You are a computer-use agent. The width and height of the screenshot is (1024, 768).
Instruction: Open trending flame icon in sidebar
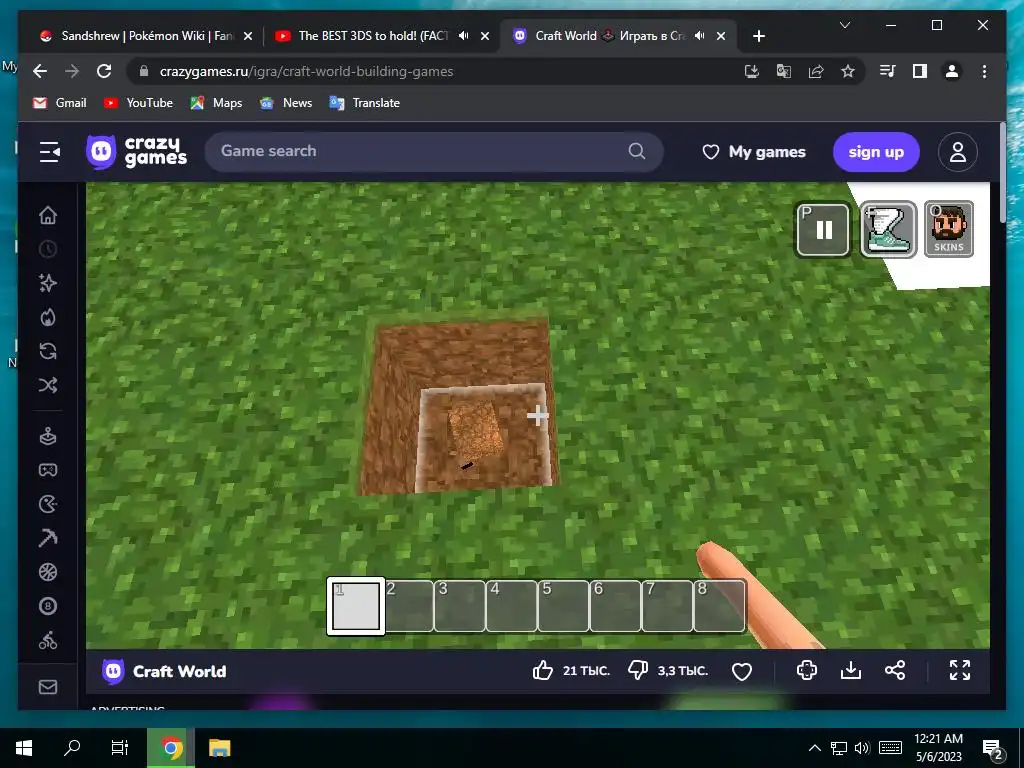pyautogui.click(x=48, y=317)
